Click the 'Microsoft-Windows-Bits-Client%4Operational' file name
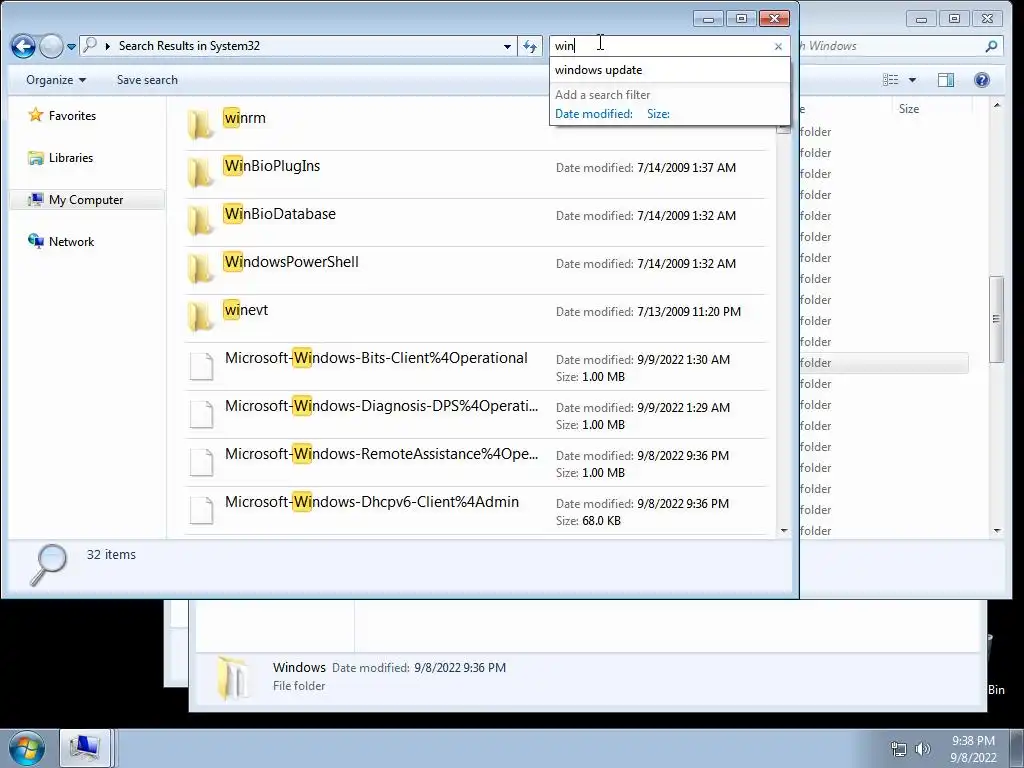The height and width of the screenshot is (768, 1024). (376, 358)
